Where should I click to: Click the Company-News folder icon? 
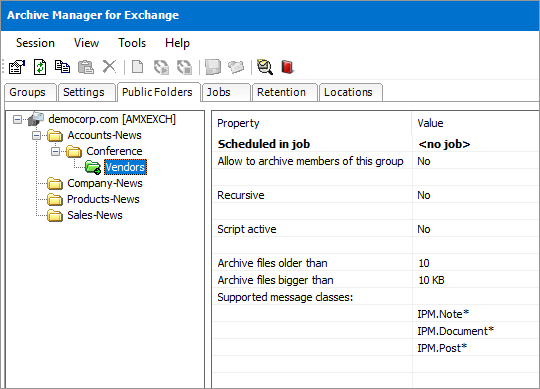pos(55,183)
